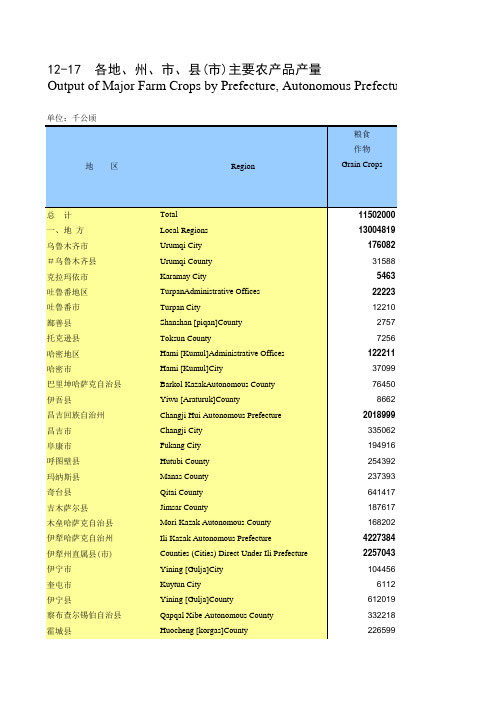Click the 'Toksun County' cell

click(185, 338)
